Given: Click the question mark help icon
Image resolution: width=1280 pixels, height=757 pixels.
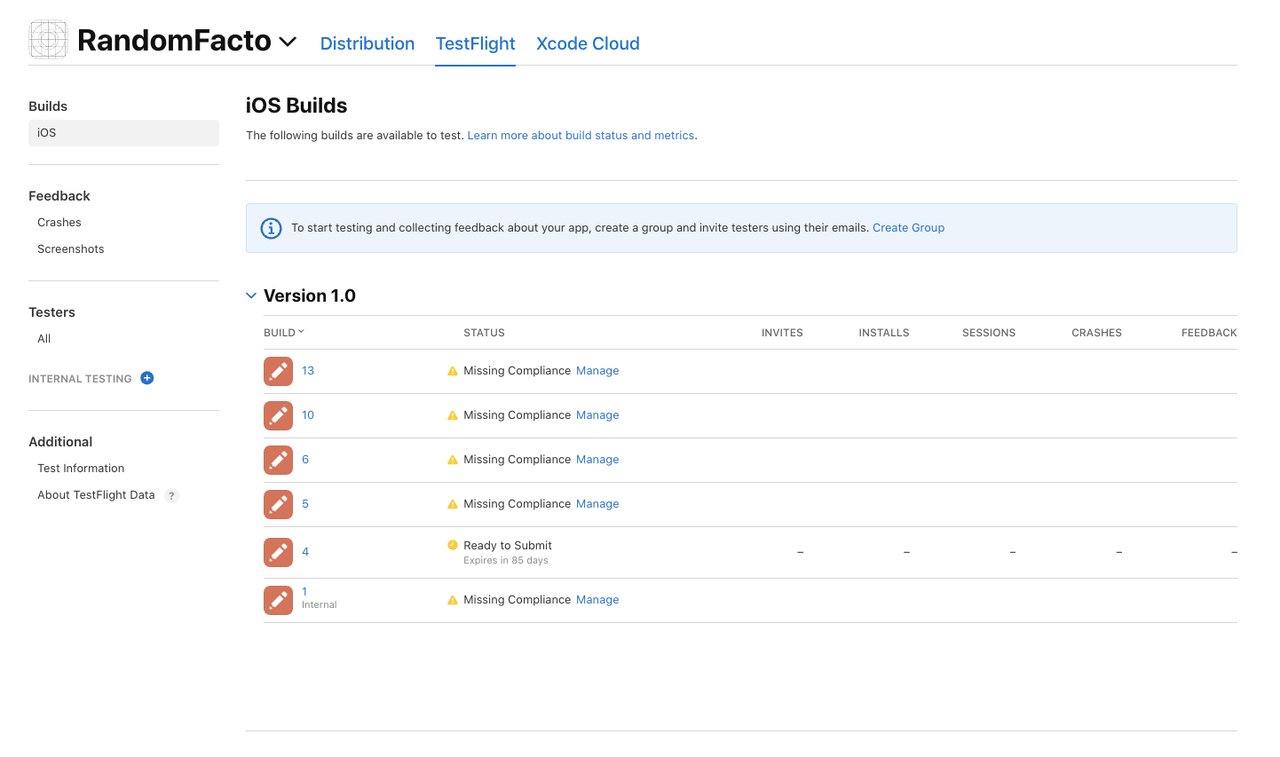Looking at the screenshot, I should (171, 496).
